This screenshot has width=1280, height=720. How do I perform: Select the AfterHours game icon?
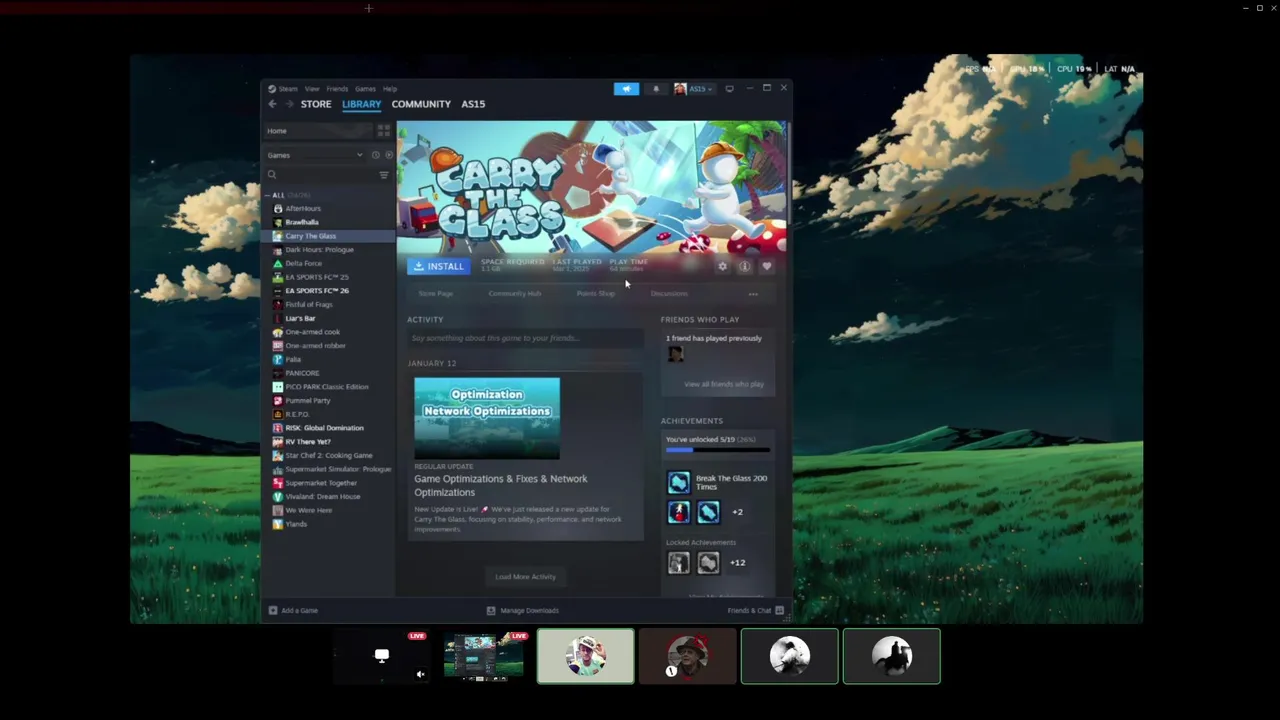[278, 208]
